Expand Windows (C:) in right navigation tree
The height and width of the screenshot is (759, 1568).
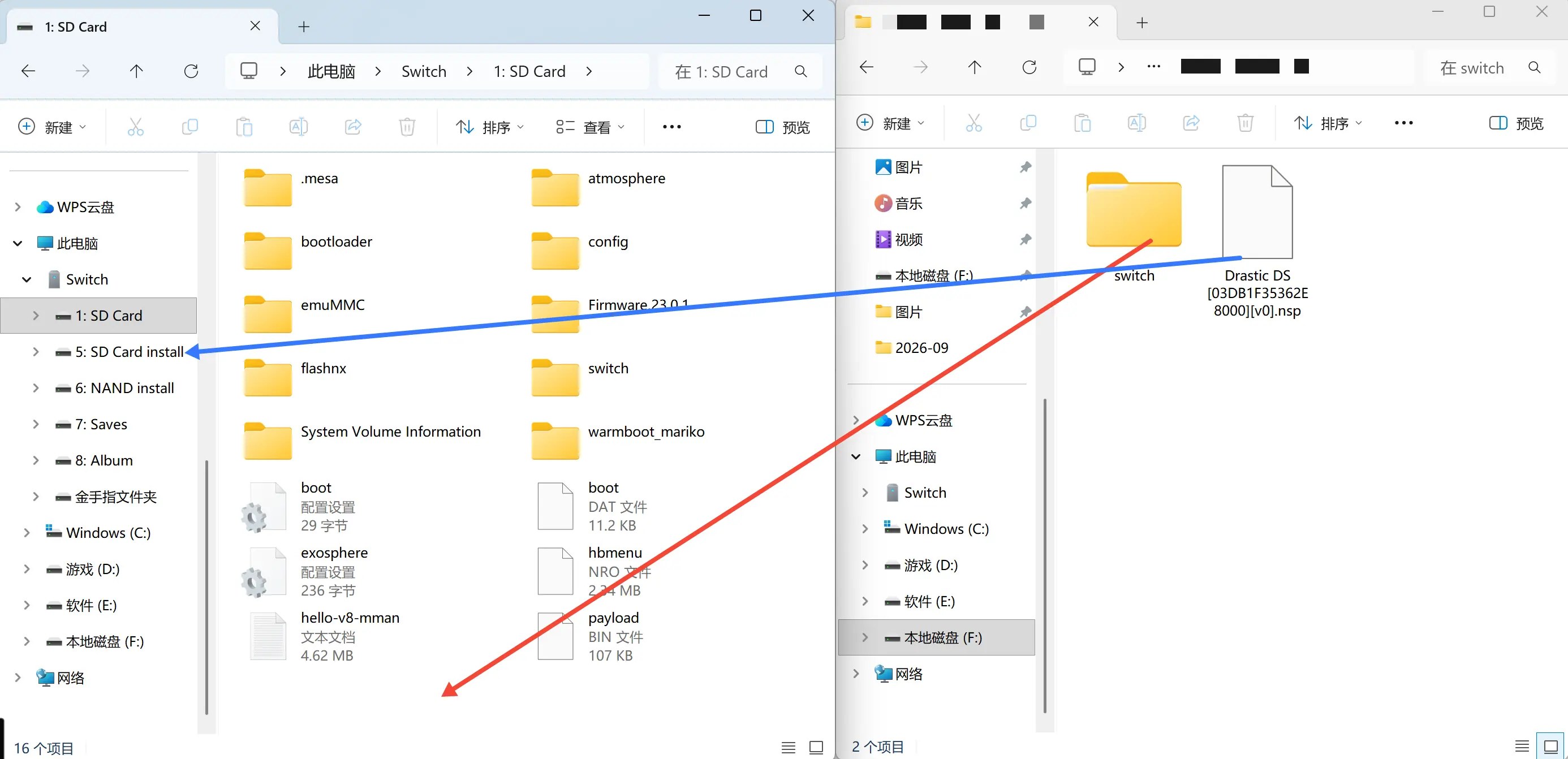(x=865, y=529)
